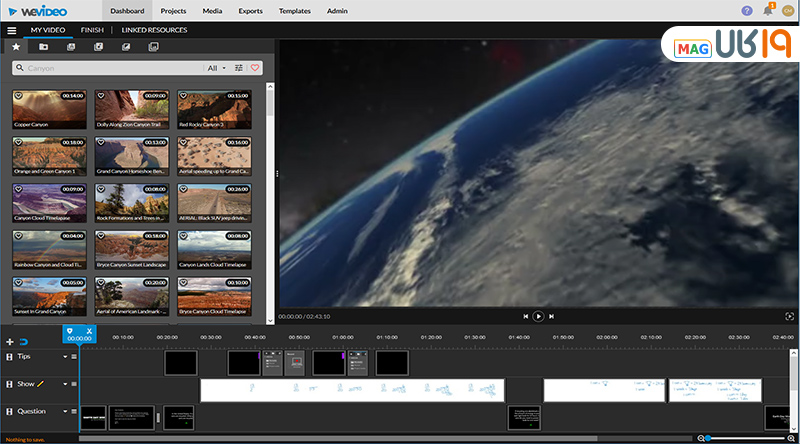Open the All media type dropdown

[216, 68]
